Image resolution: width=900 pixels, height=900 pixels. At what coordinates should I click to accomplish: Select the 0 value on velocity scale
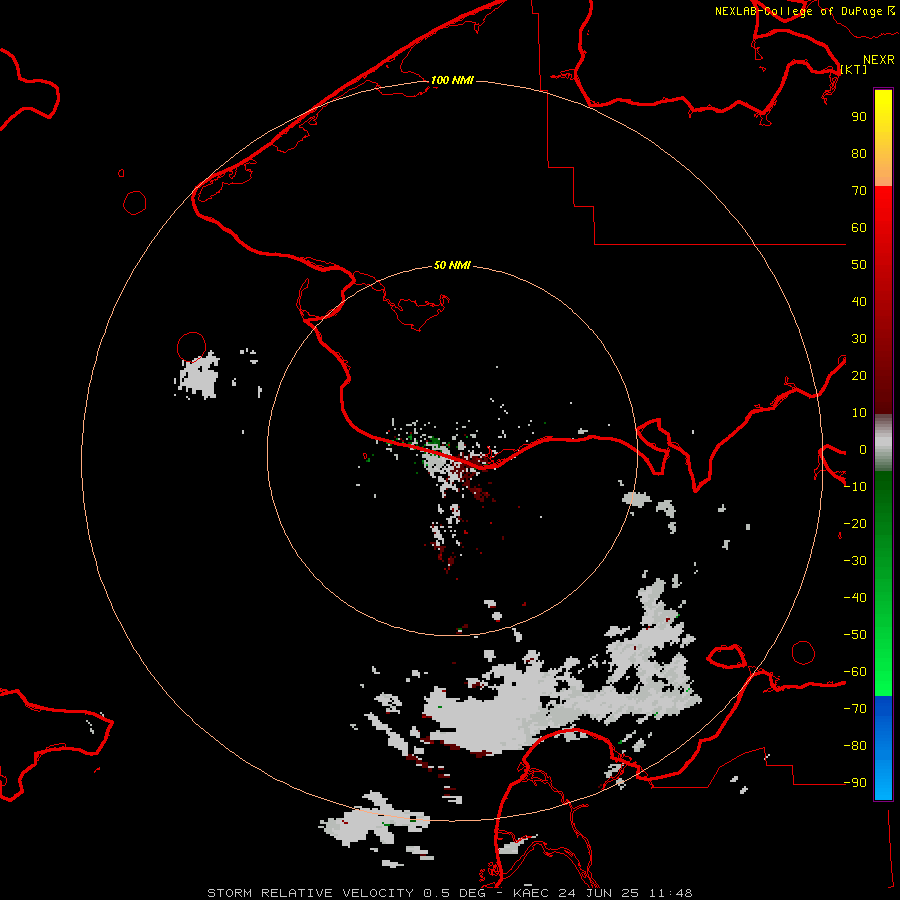click(863, 449)
